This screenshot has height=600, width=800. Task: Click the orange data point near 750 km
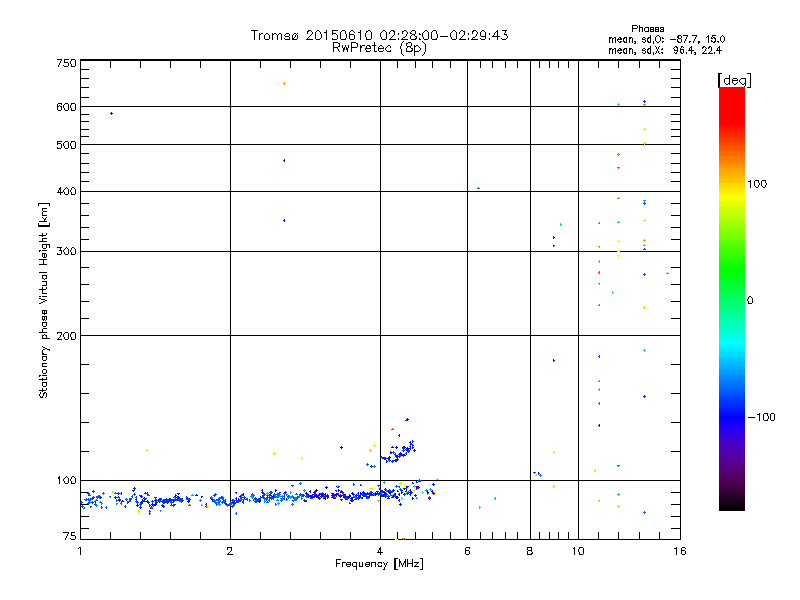click(284, 84)
